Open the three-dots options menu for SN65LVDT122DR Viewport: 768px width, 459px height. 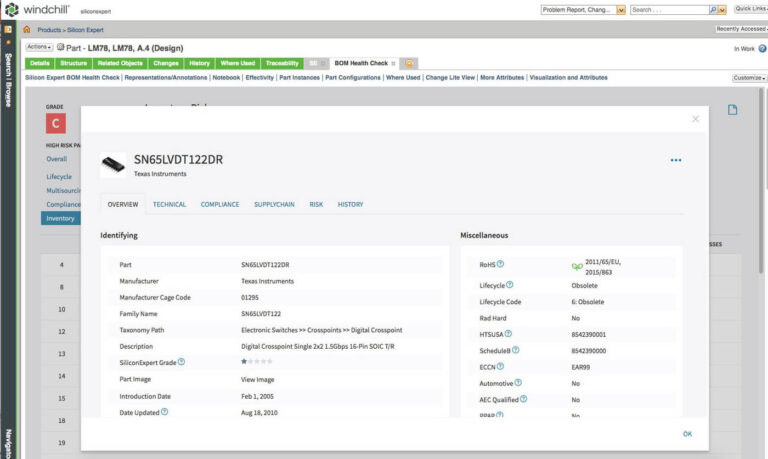point(676,160)
